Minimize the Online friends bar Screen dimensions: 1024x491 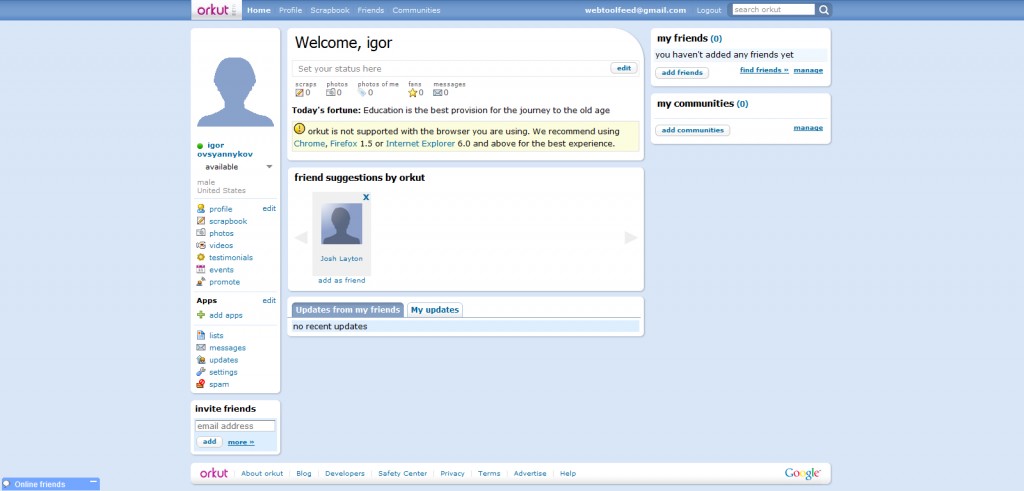coord(93,482)
